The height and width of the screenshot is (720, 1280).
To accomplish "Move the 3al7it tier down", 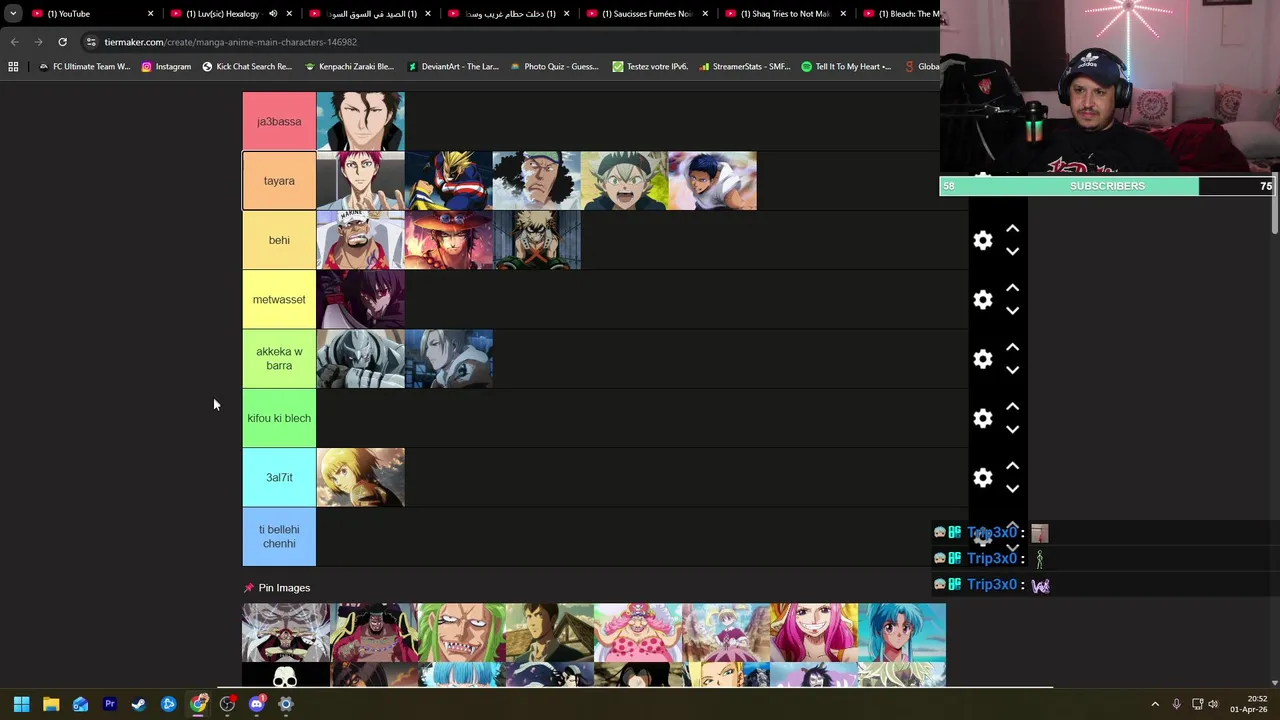I will pos(1012,489).
